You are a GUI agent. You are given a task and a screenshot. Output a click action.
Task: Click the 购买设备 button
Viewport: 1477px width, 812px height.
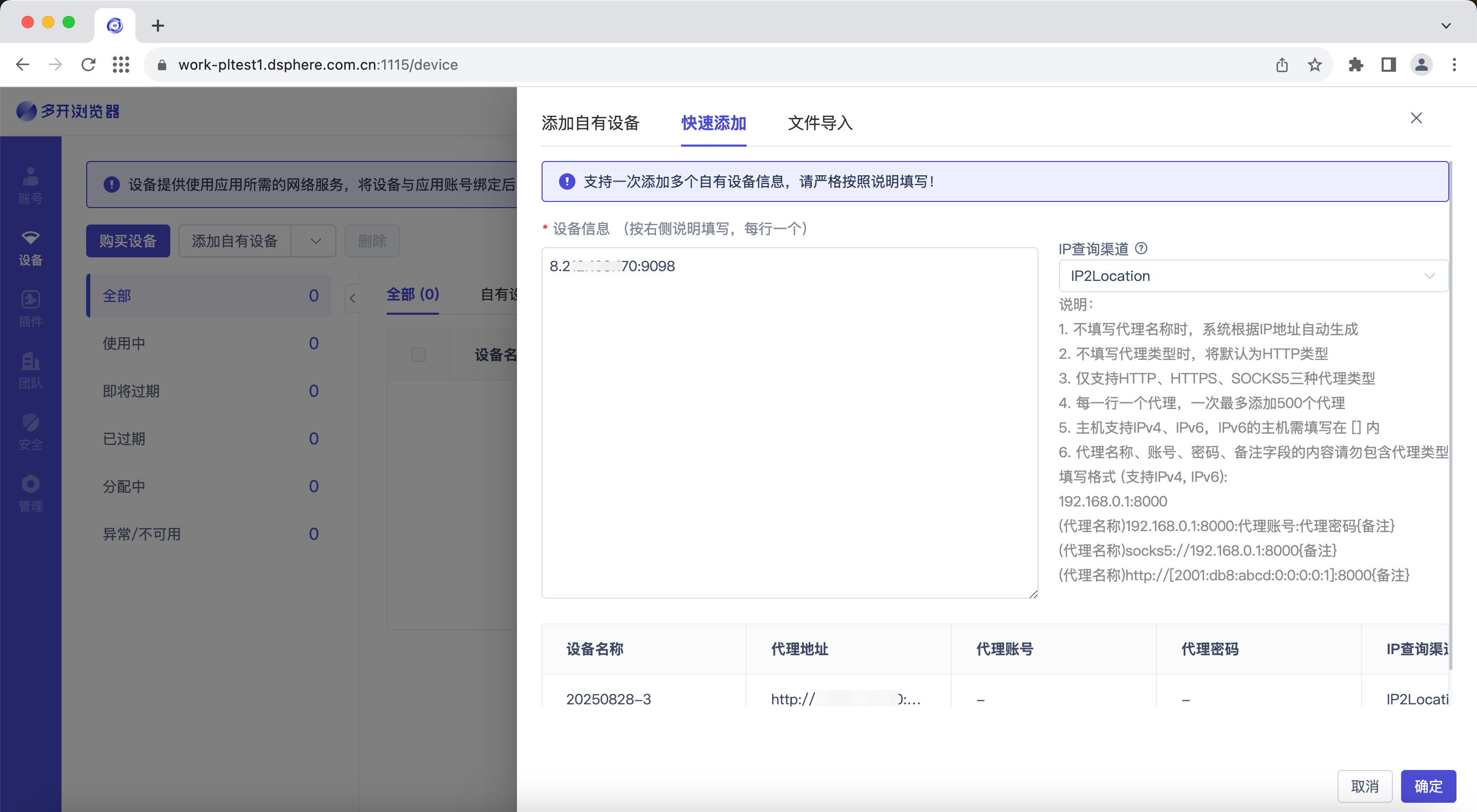pos(128,240)
